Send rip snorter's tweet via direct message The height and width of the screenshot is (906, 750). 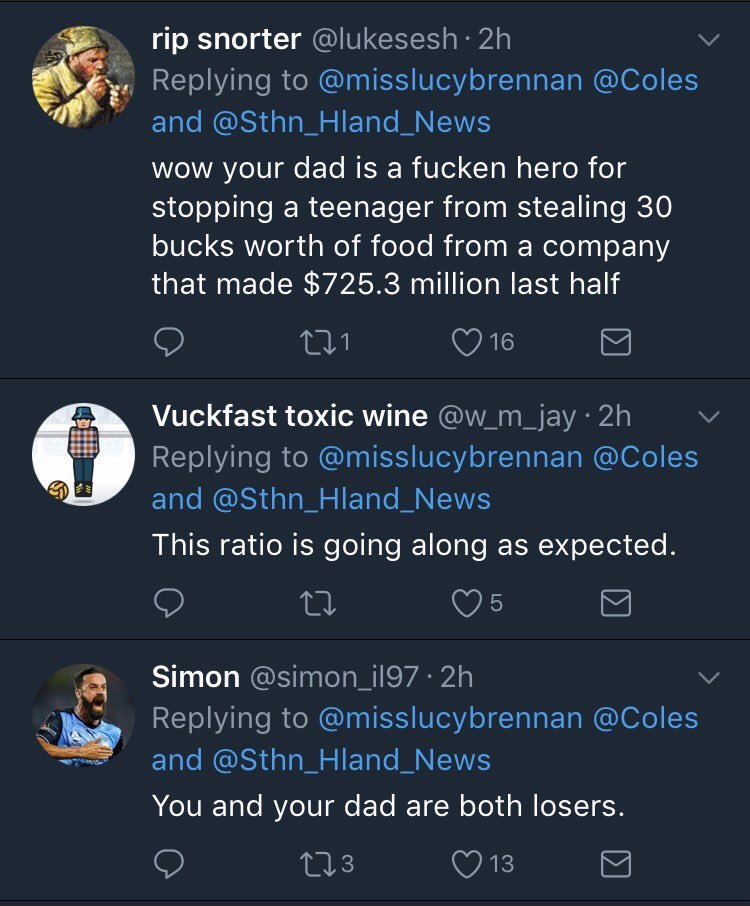[x=615, y=343]
